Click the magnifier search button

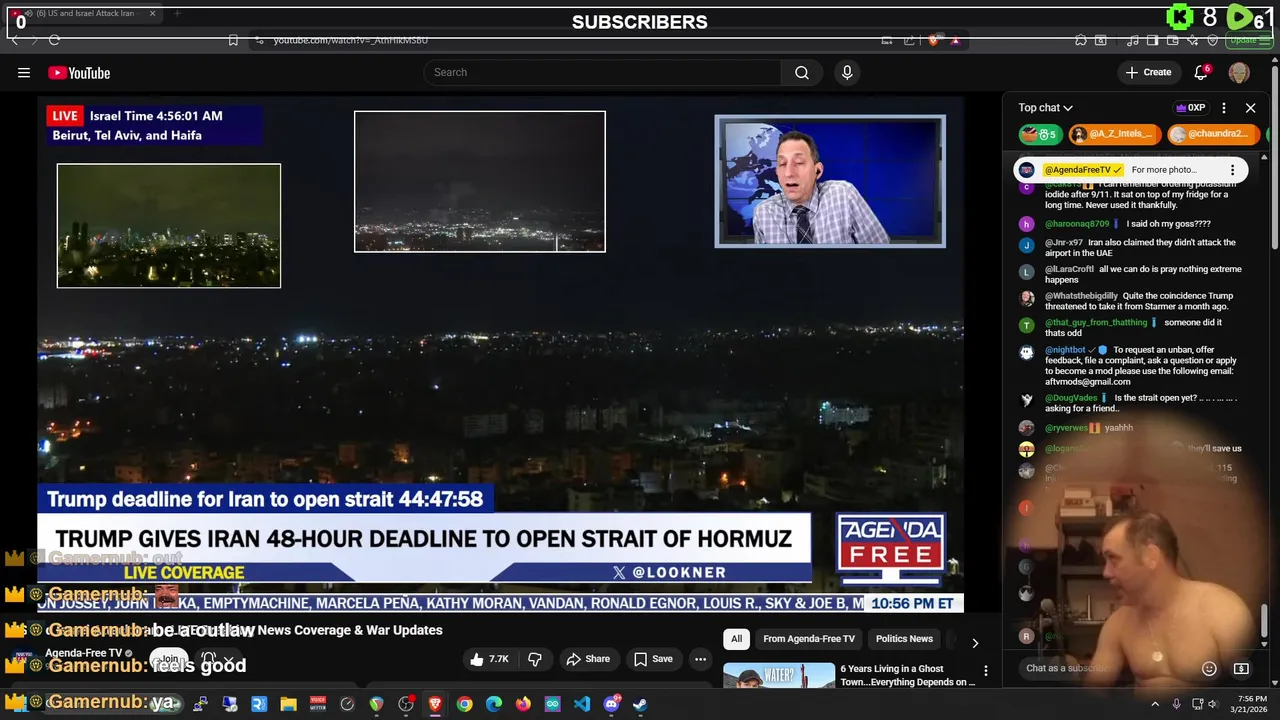tap(802, 72)
